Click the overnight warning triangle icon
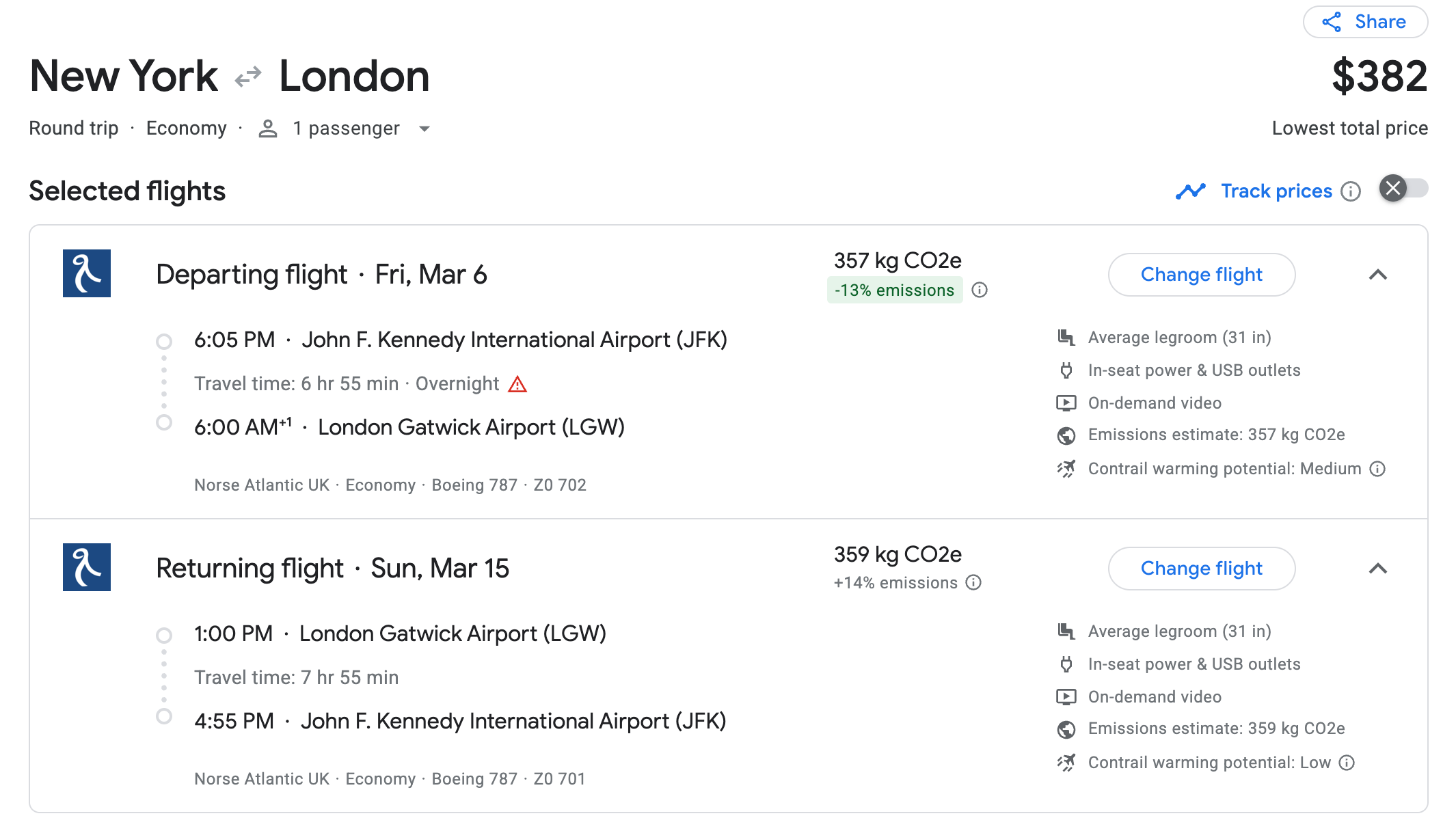Screen dimensions: 1456x831 point(517,384)
